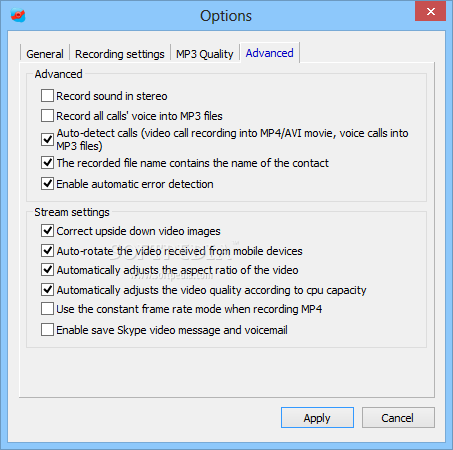Switch to the General tab
Viewport: 453px width, 450px height.
pos(45,54)
